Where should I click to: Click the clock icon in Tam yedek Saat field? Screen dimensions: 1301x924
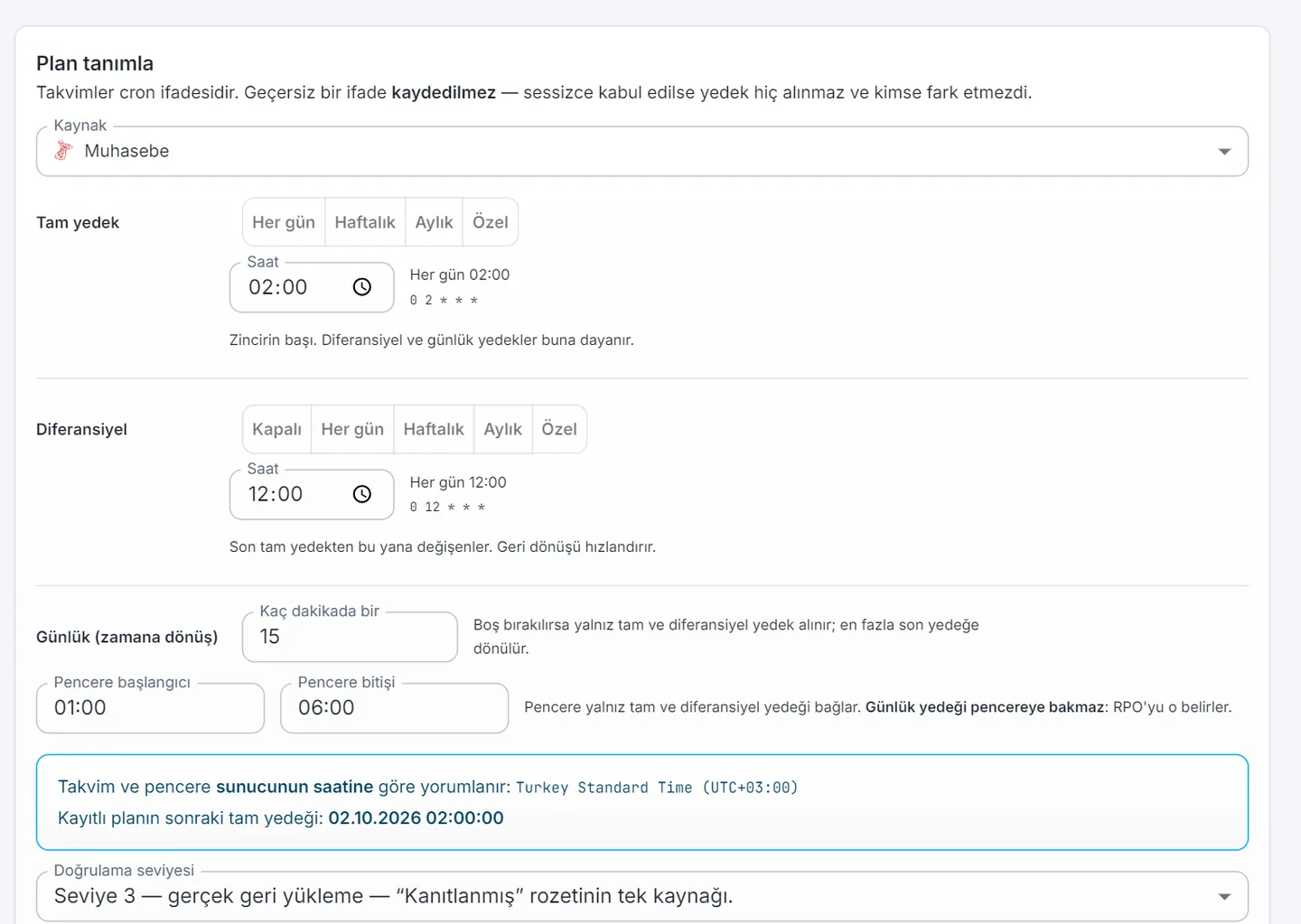[362, 287]
